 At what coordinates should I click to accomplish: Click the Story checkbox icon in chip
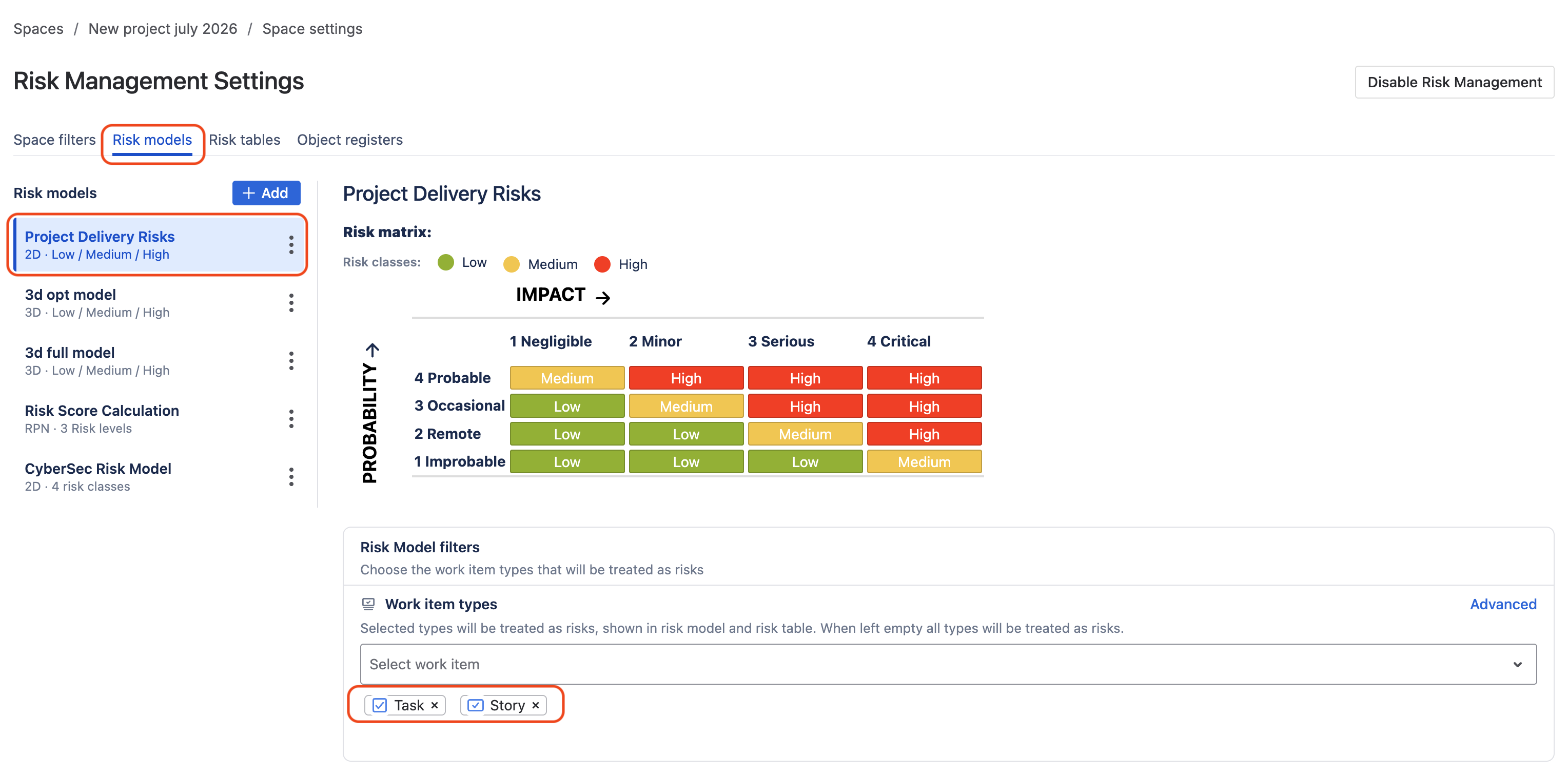(x=476, y=705)
